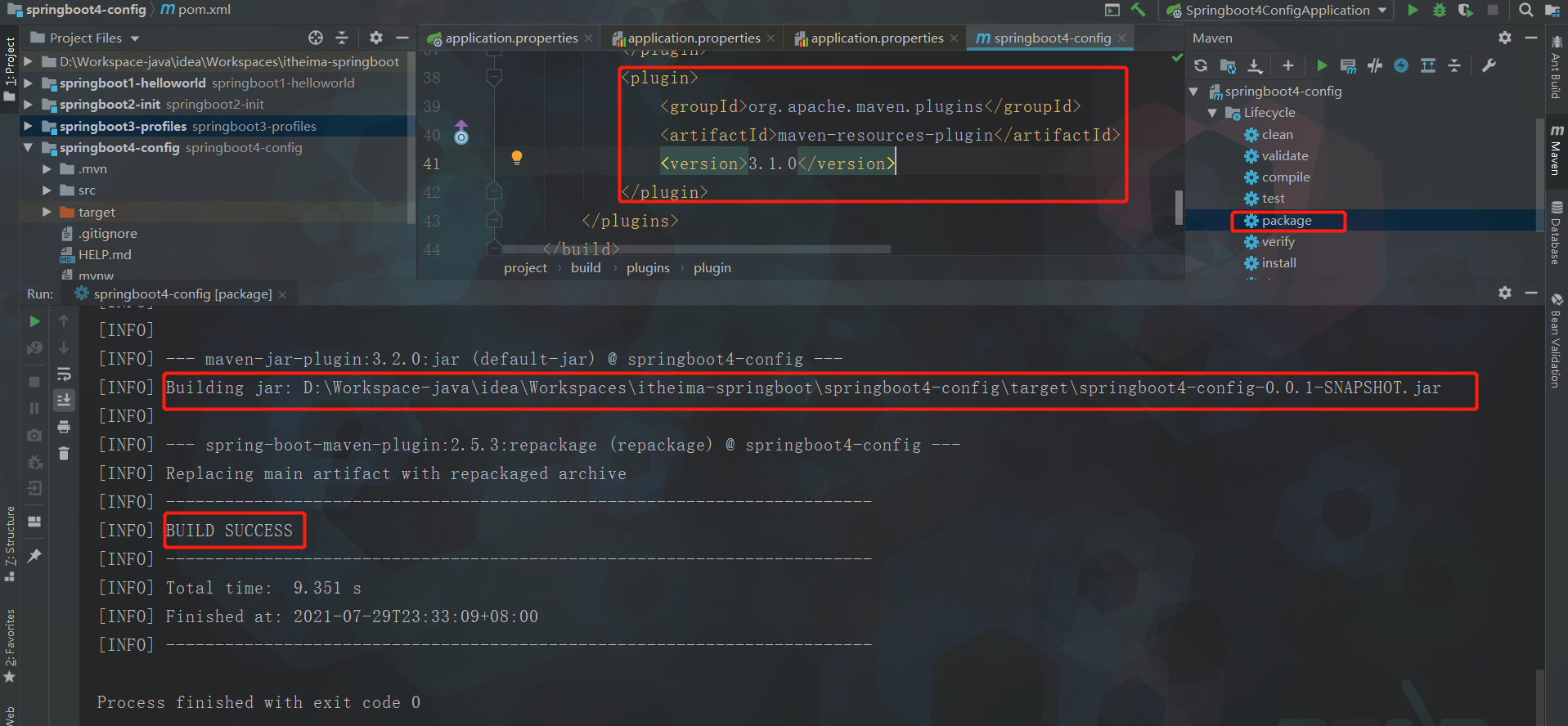Add Maven project with plus icon
The width and height of the screenshot is (1568, 726).
(1288, 65)
